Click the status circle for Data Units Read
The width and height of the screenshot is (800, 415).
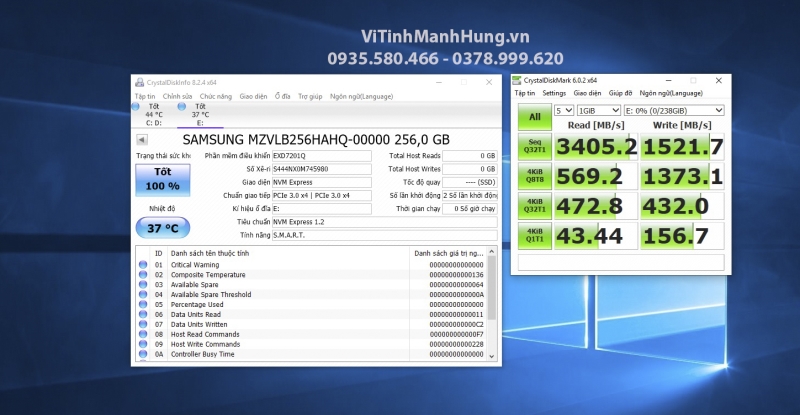[143, 314]
